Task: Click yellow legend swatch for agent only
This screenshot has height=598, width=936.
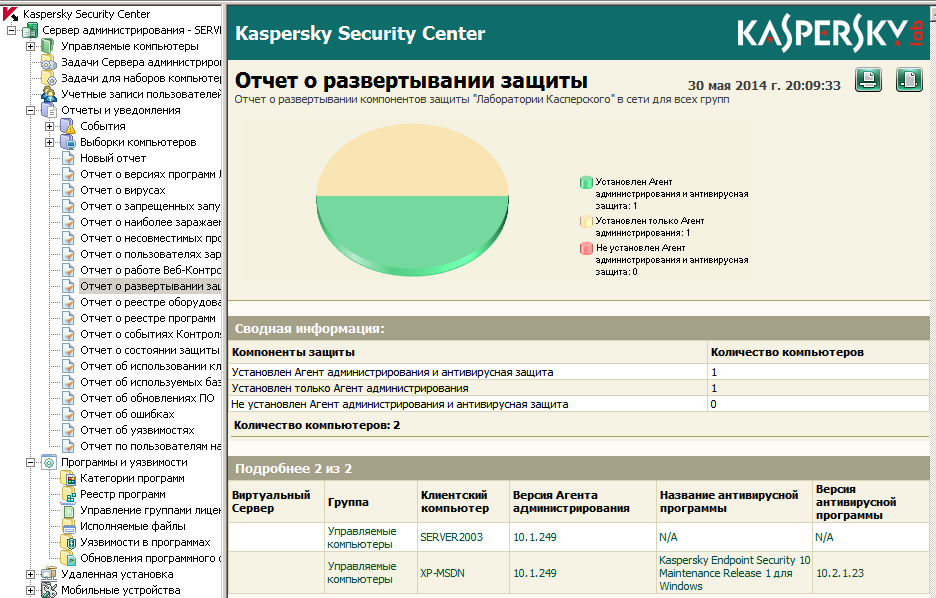Action: [x=586, y=221]
